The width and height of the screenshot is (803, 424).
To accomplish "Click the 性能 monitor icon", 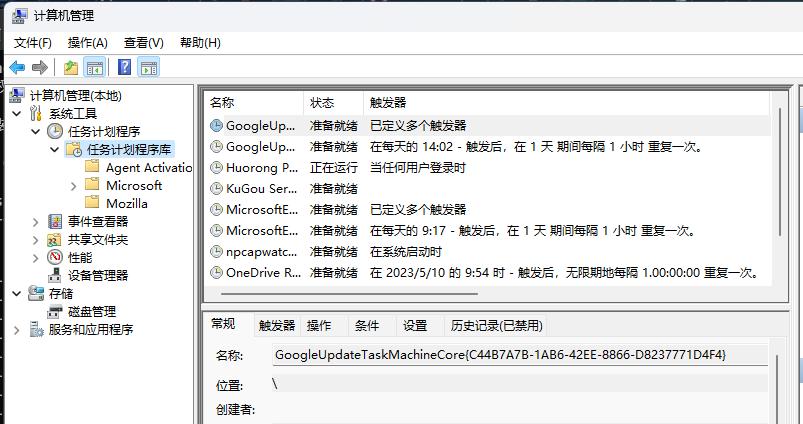I will tap(55, 257).
